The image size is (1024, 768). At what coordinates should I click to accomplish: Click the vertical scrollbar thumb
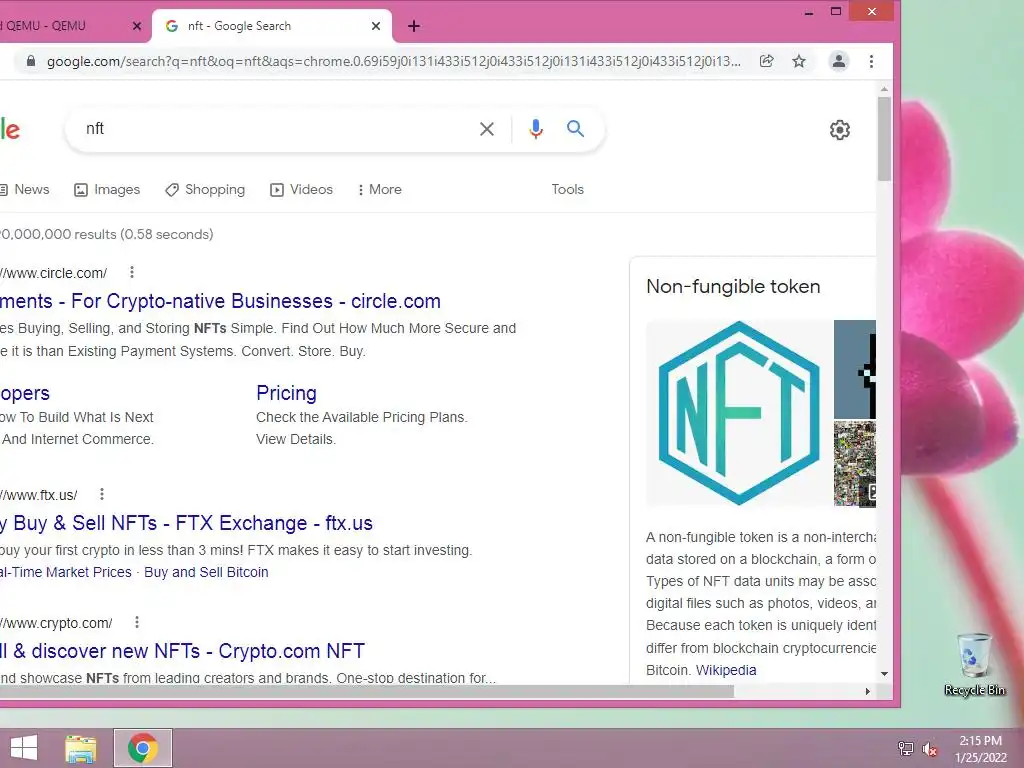884,138
